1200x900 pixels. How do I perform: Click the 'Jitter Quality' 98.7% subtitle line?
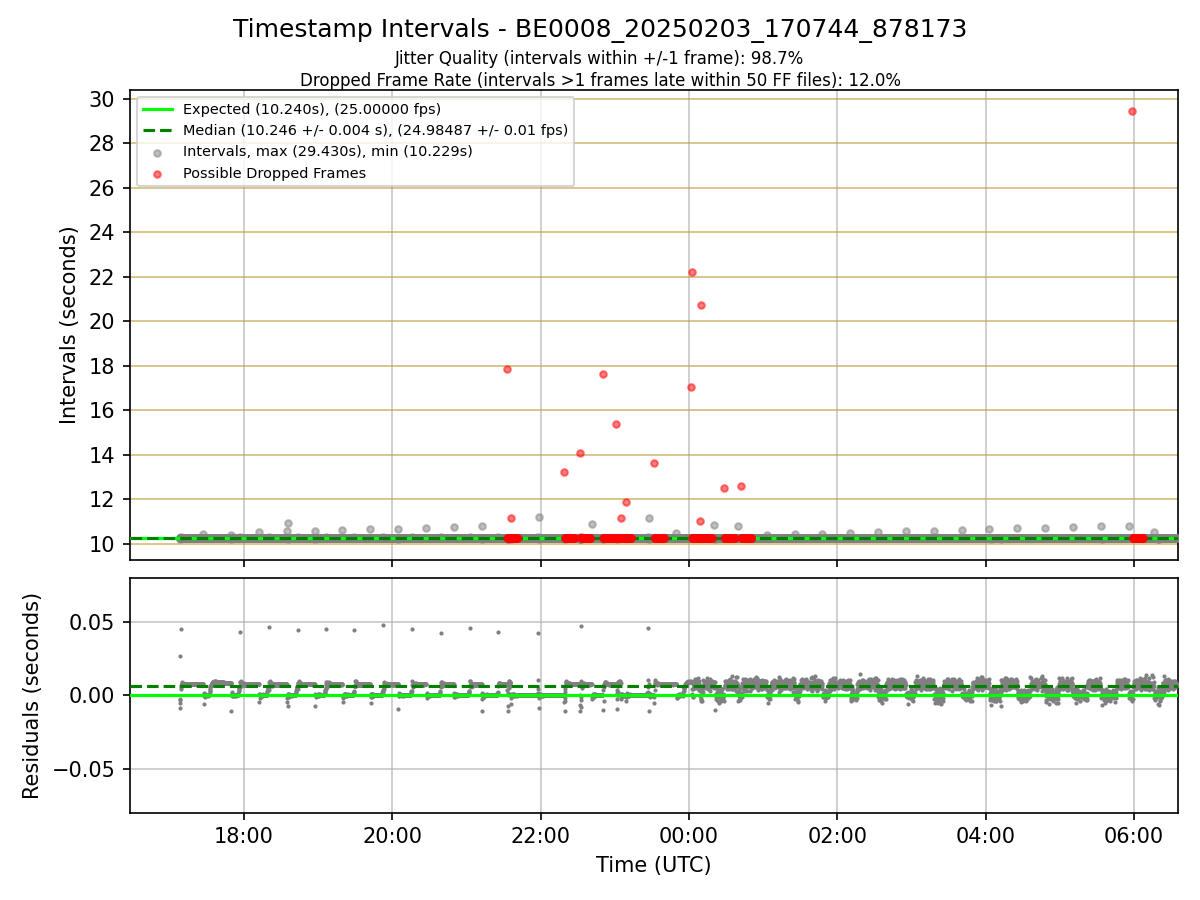pyautogui.click(x=599, y=59)
